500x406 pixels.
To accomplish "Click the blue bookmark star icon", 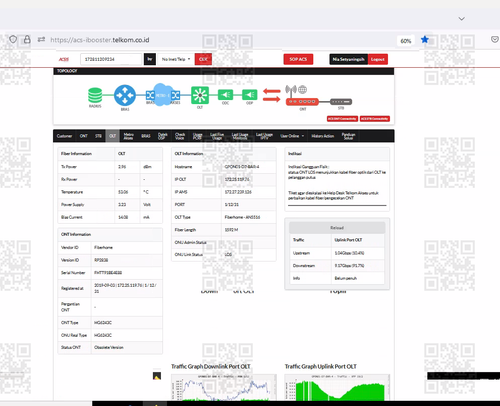I will coord(424,40).
